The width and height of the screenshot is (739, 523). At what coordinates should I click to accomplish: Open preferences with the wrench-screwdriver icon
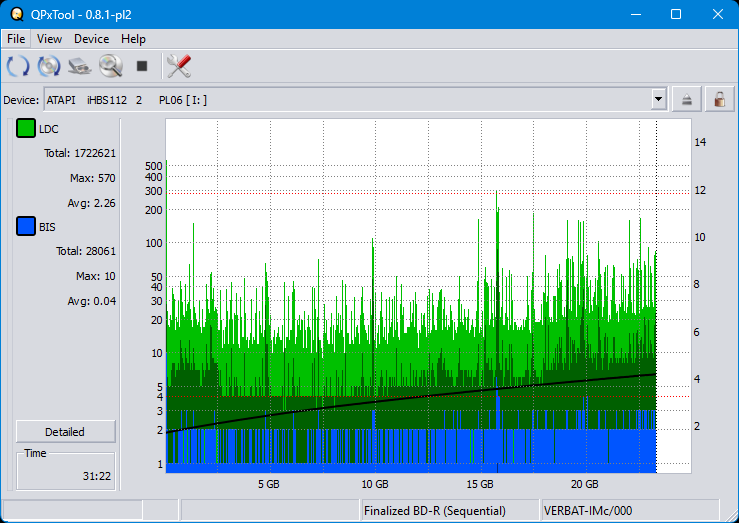[x=178, y=67]
